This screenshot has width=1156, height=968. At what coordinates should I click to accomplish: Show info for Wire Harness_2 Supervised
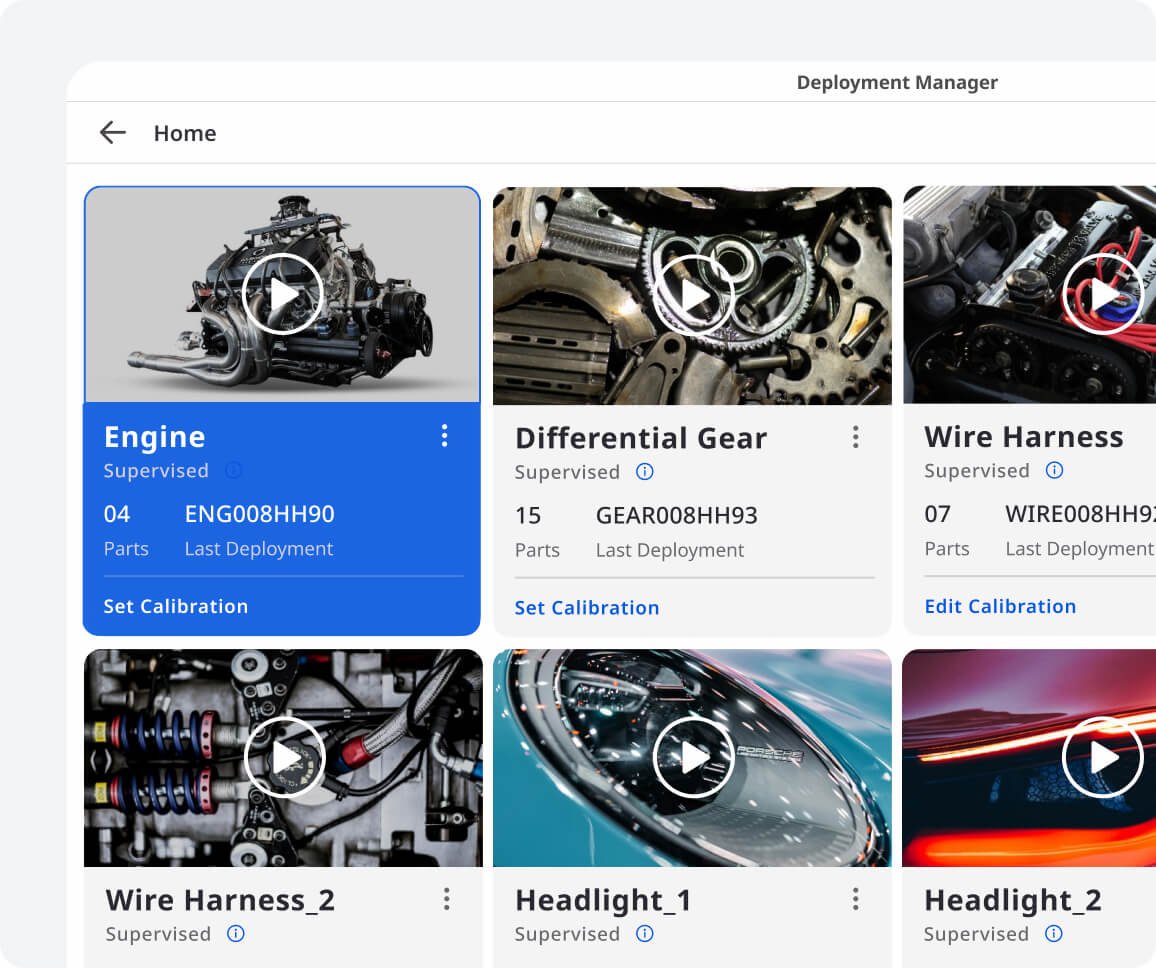(x=236, y=934)
